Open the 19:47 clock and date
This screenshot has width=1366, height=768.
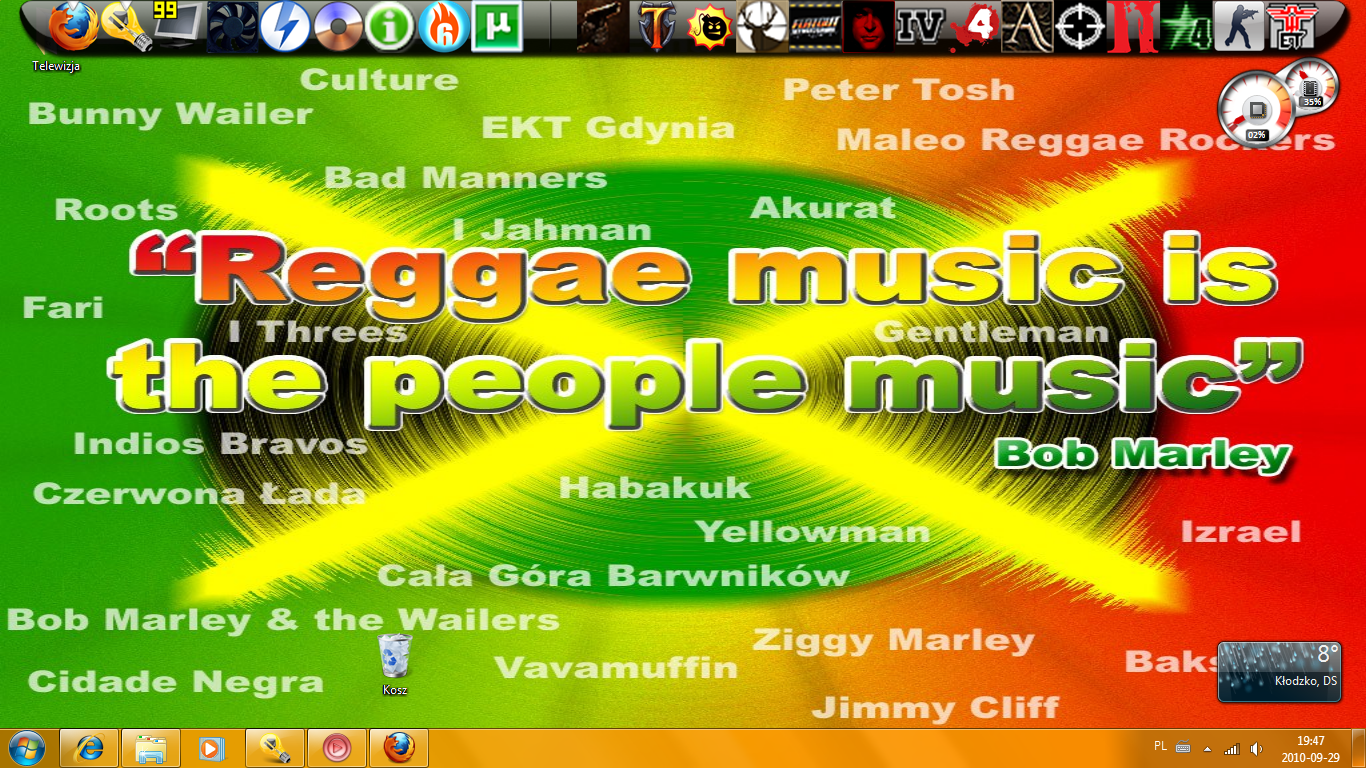click(1311, 748)
